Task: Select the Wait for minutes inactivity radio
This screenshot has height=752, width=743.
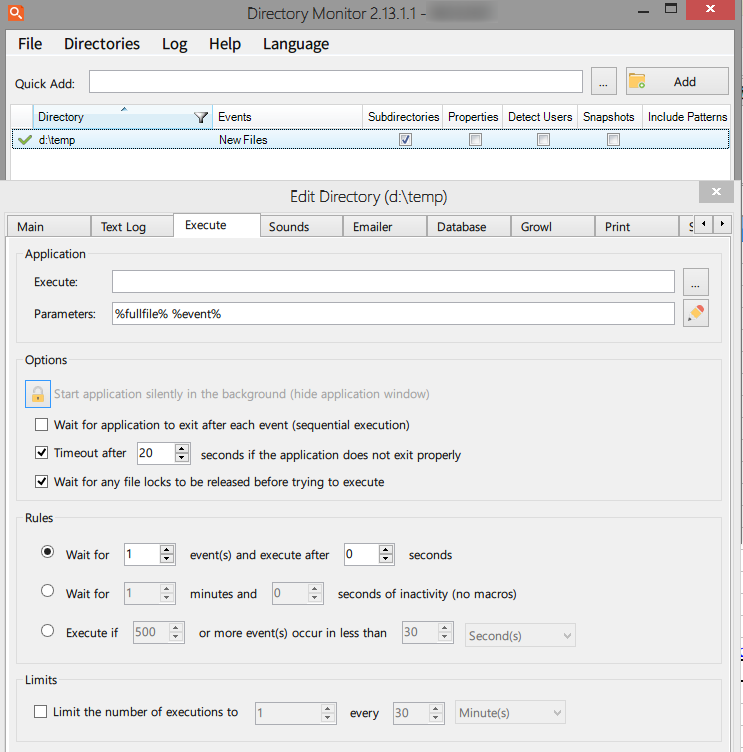Action: point(47,591)
